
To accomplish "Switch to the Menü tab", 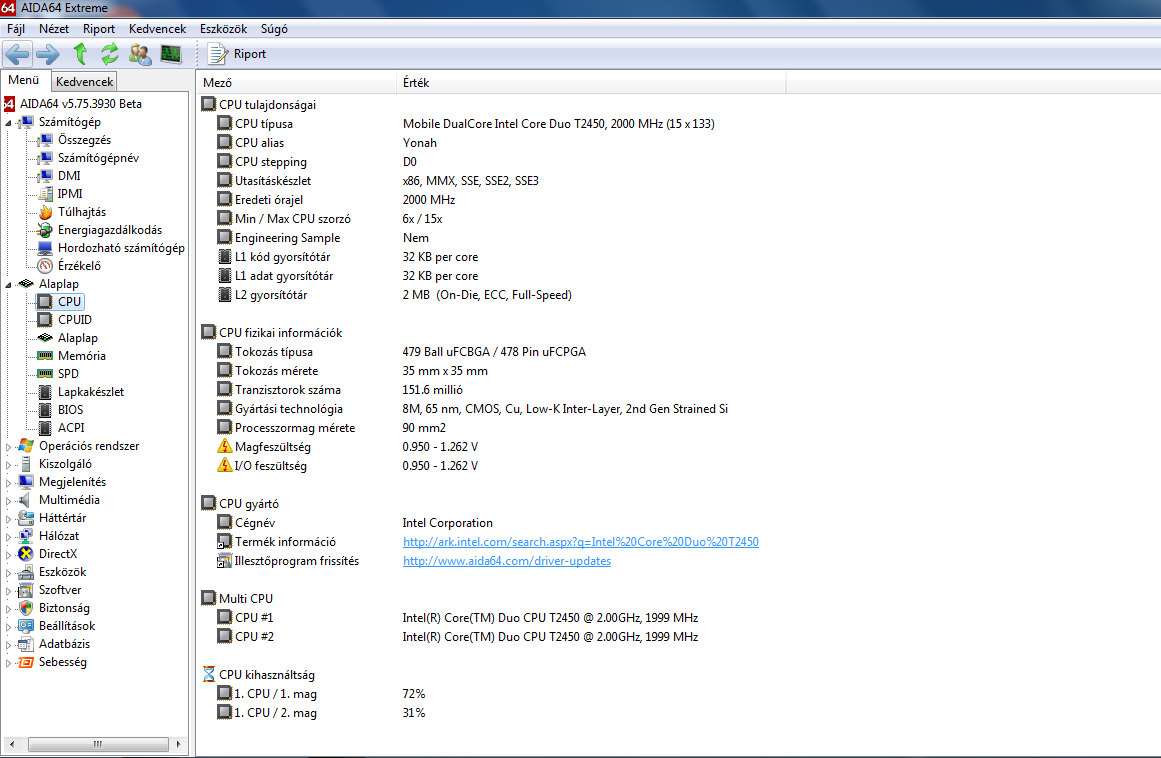I will coord(24,80).
